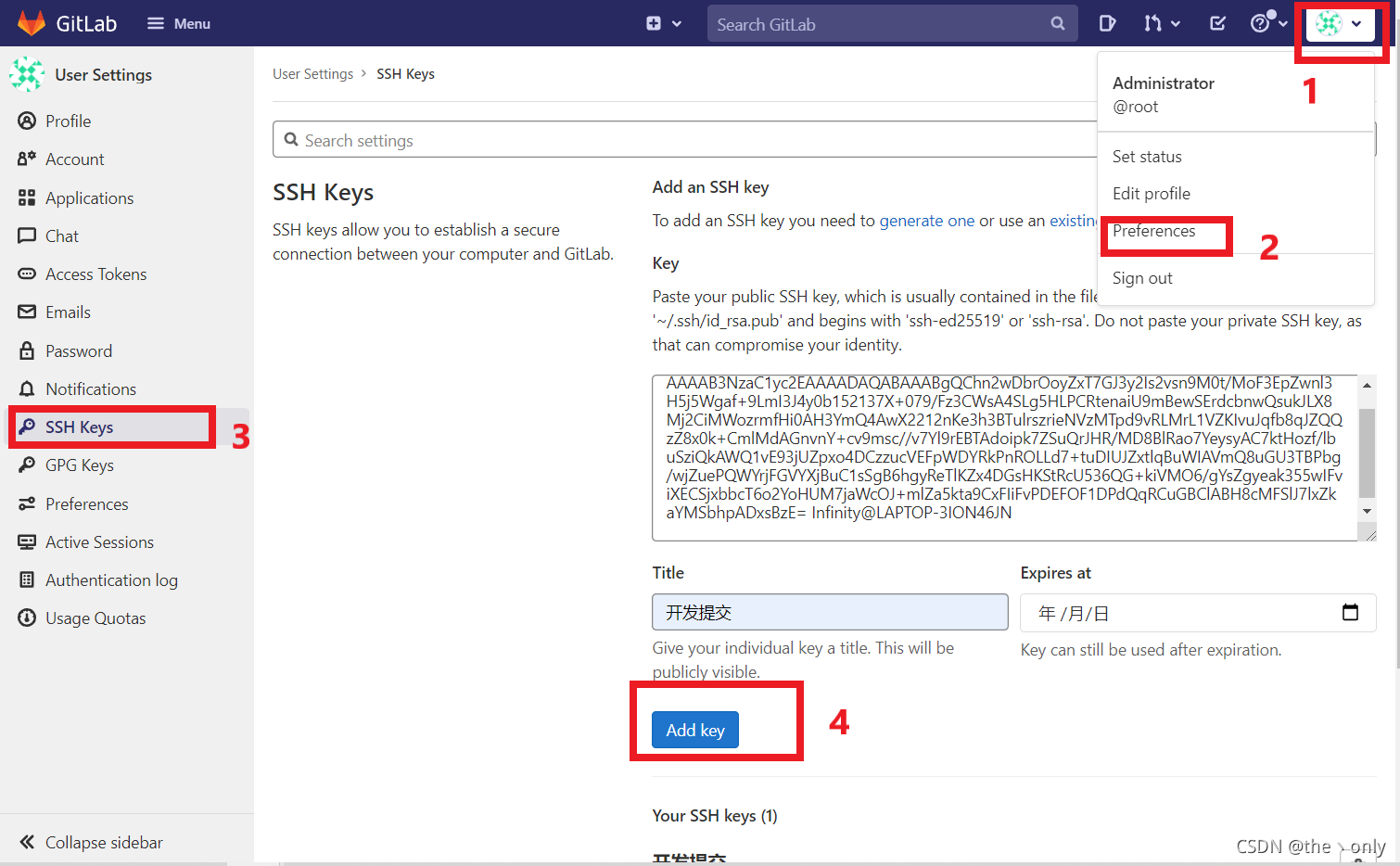This screenshot has width=1400, height=866.
Task: Click the search magnifier in Search GitLab
Action: [x=1057, y=23]
